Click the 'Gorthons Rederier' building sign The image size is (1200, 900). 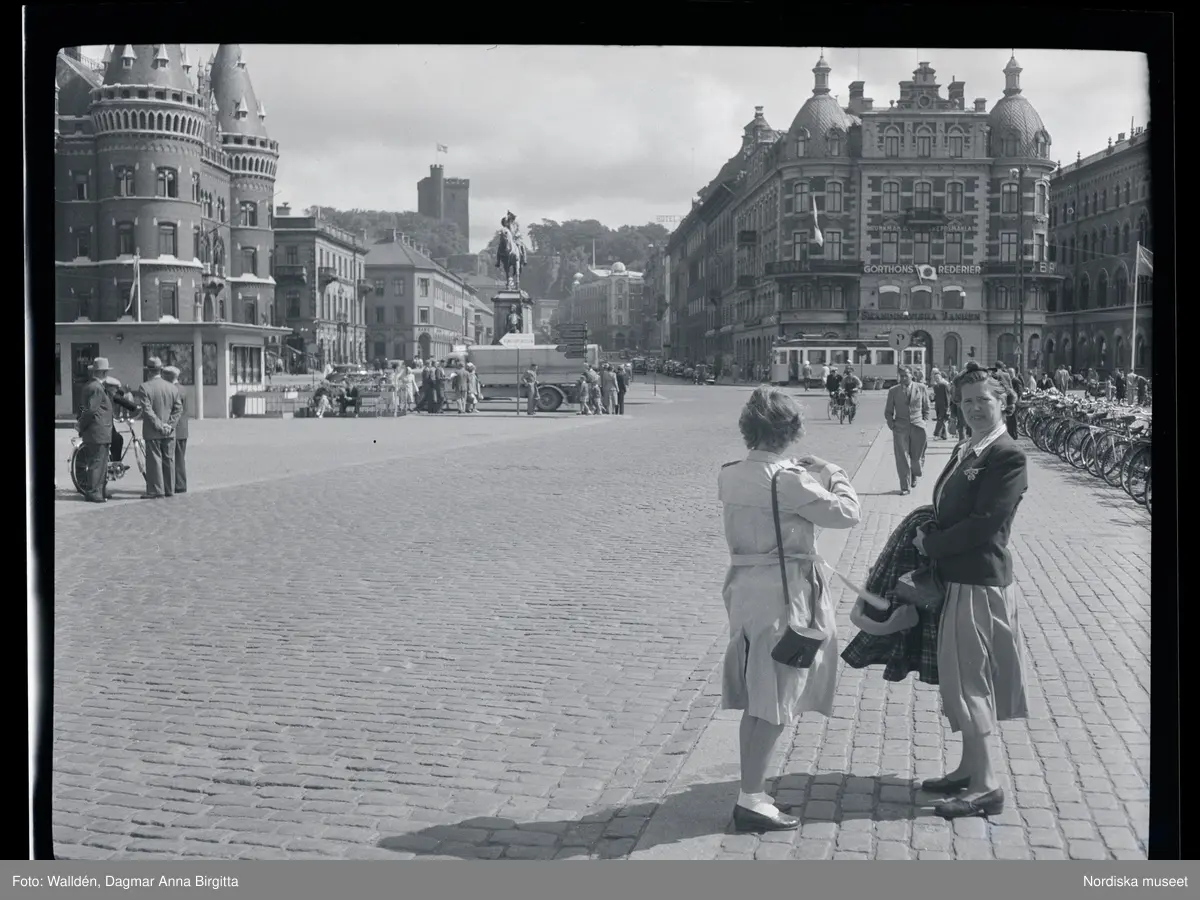click(921, 269)
